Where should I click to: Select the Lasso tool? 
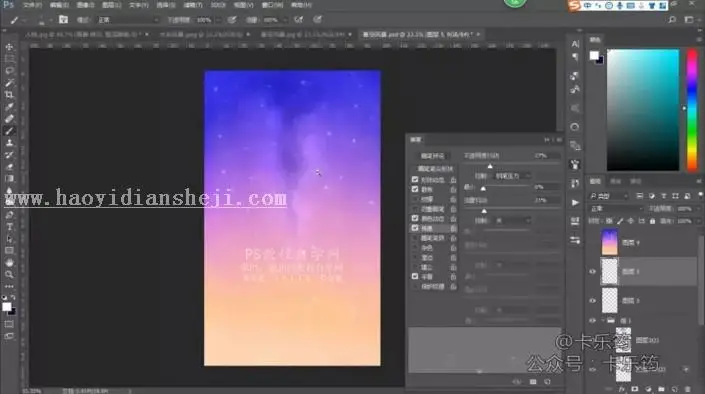[9, 71]
